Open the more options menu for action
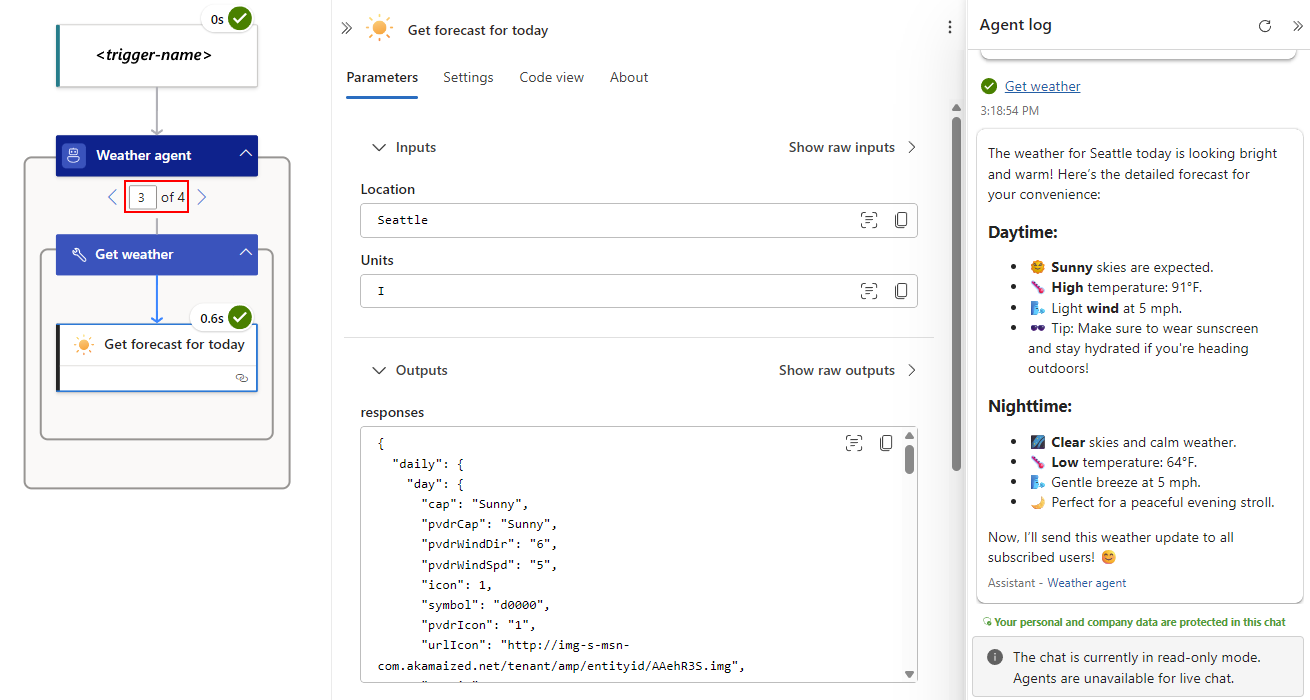Viewport: 1310px width, 700px height. [949, 28]
